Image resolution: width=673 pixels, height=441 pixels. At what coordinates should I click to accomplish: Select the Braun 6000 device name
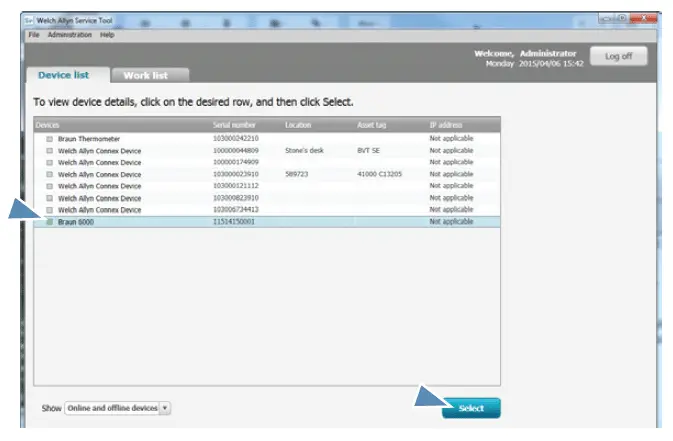[76, 222]
